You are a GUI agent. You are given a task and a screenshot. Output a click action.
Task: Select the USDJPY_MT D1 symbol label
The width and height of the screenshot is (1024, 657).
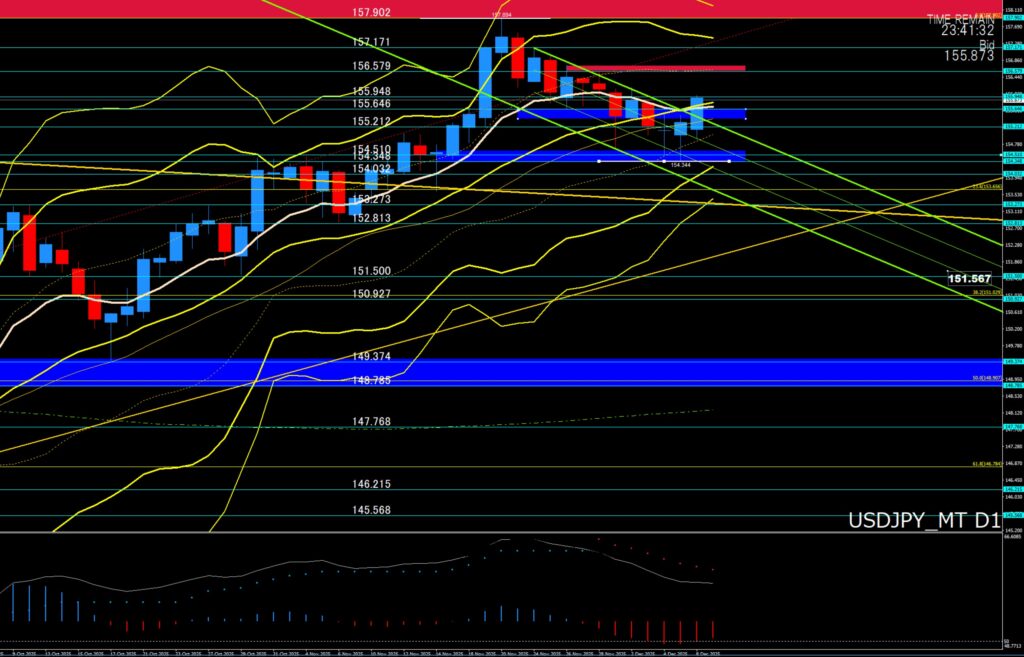pyautogui.click(x=922, y=521)
